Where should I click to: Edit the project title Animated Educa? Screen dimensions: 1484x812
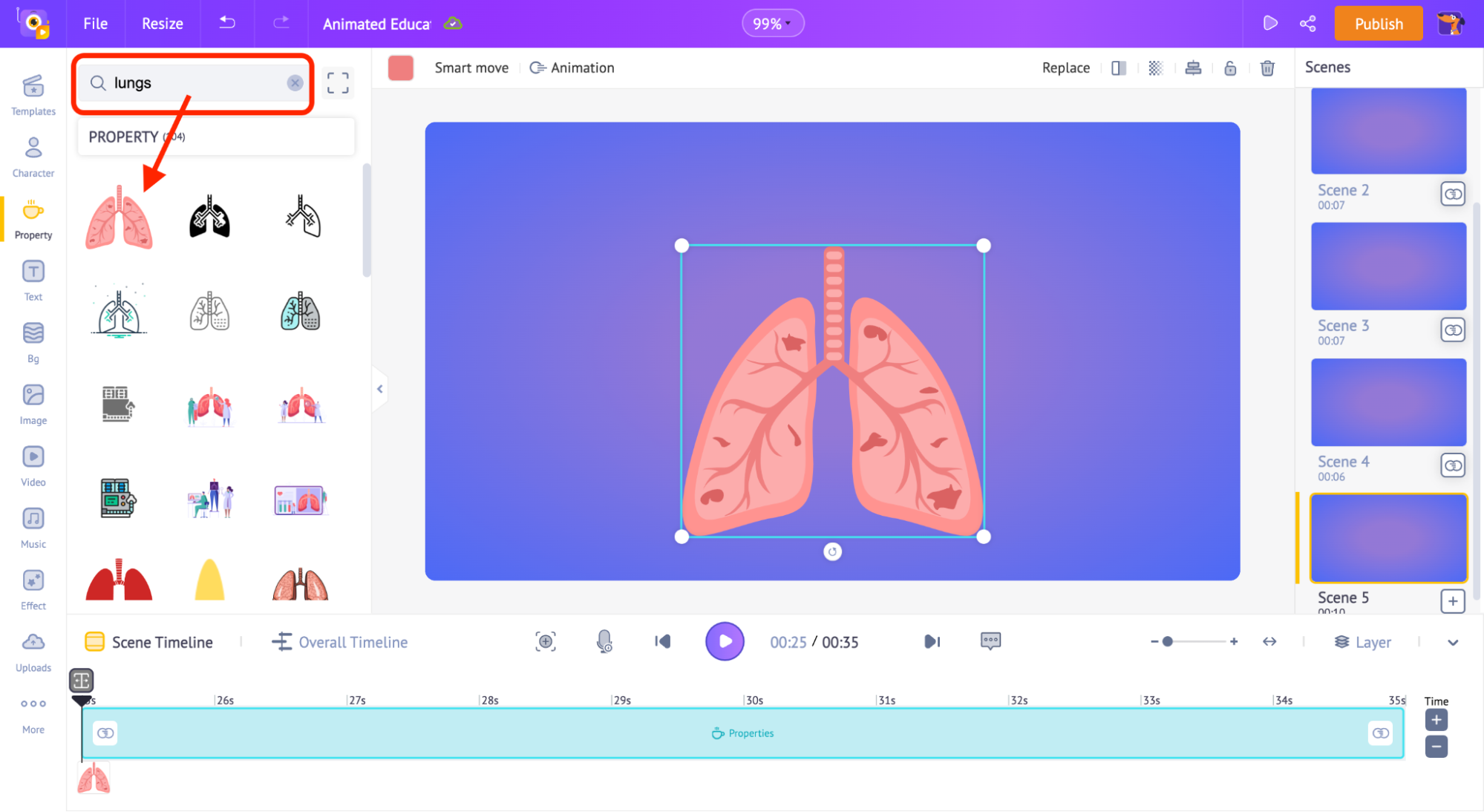tap(376, 24)
